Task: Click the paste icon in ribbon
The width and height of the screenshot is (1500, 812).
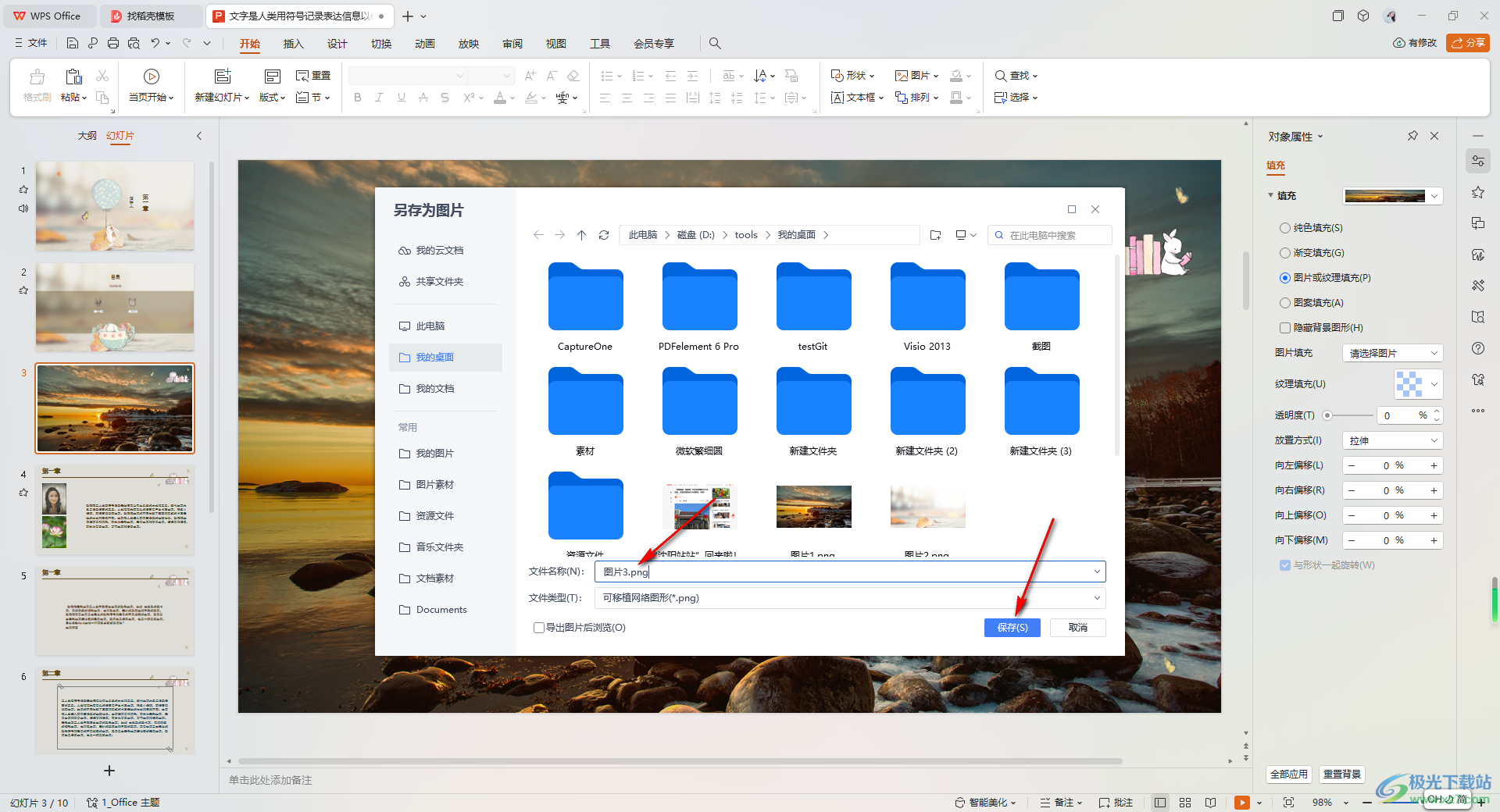Action: [73, 76]
